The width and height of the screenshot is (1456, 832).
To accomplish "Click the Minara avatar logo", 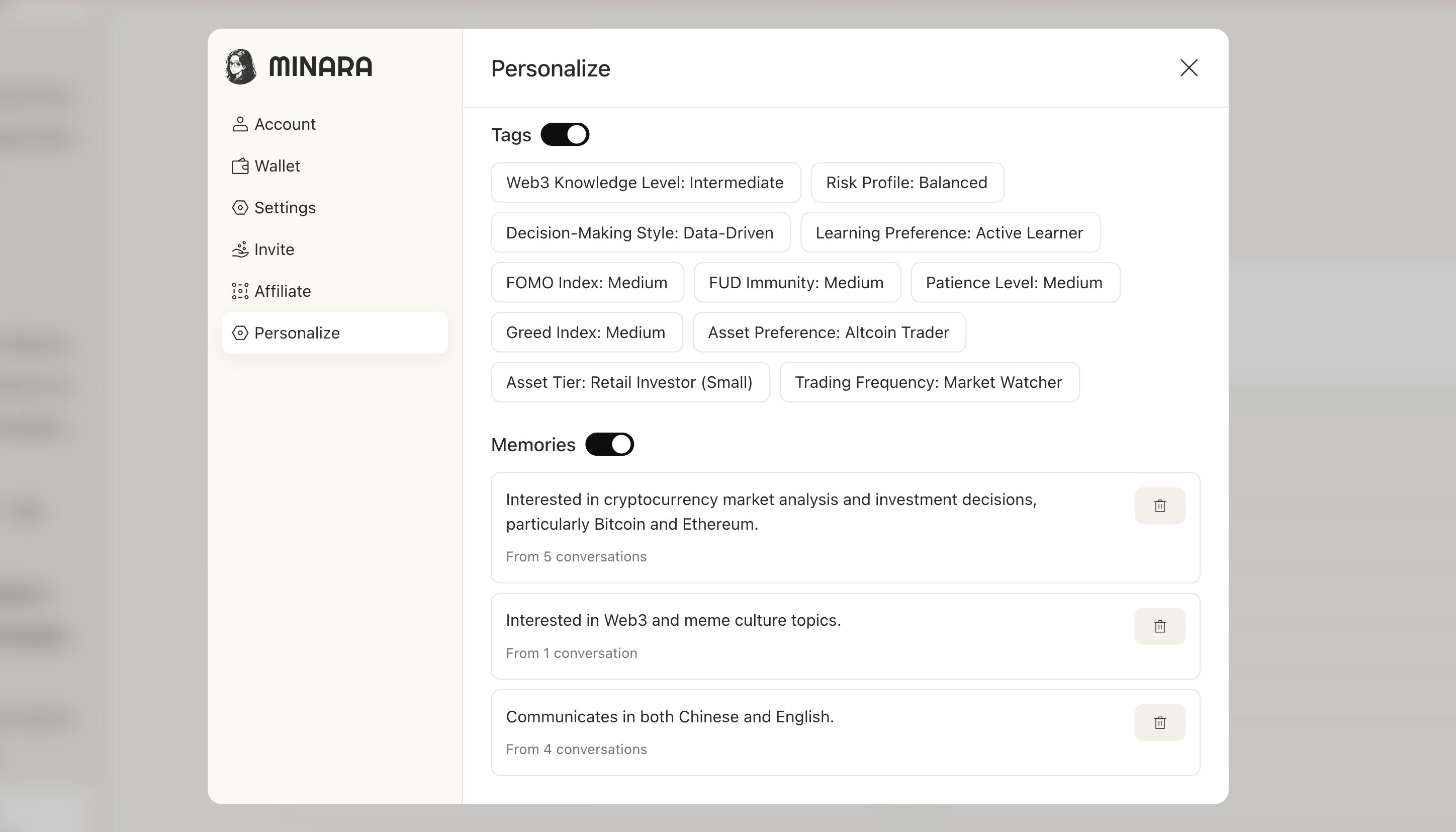I will tap(240, 66).
